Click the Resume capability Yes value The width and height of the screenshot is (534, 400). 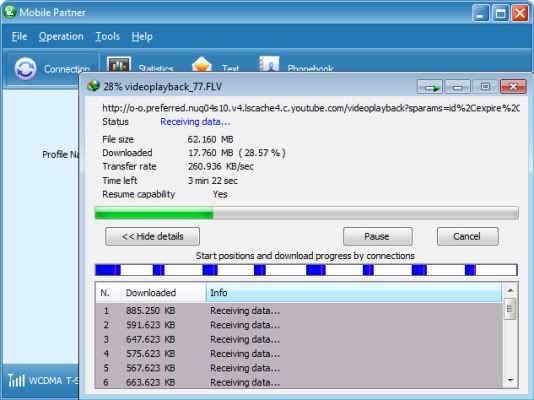click(x=220, y=194)
